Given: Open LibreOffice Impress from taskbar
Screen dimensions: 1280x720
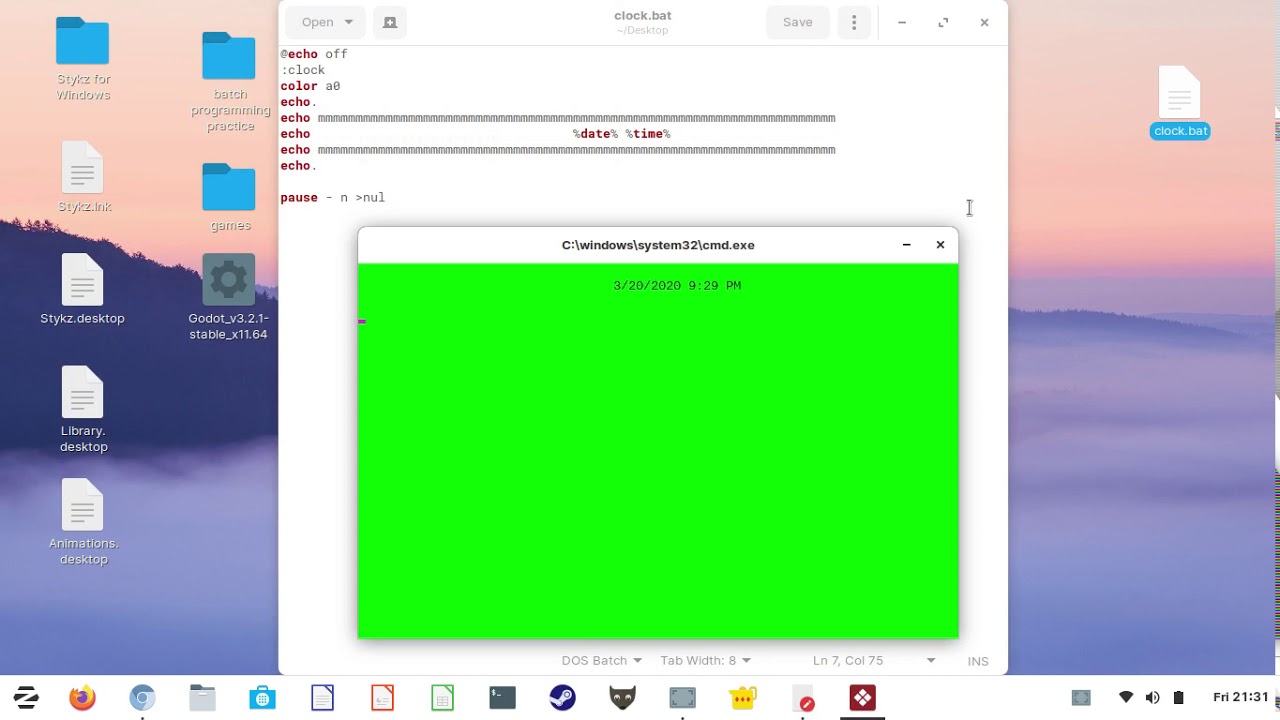Looking at the screenshot, I should click(382, 698).
